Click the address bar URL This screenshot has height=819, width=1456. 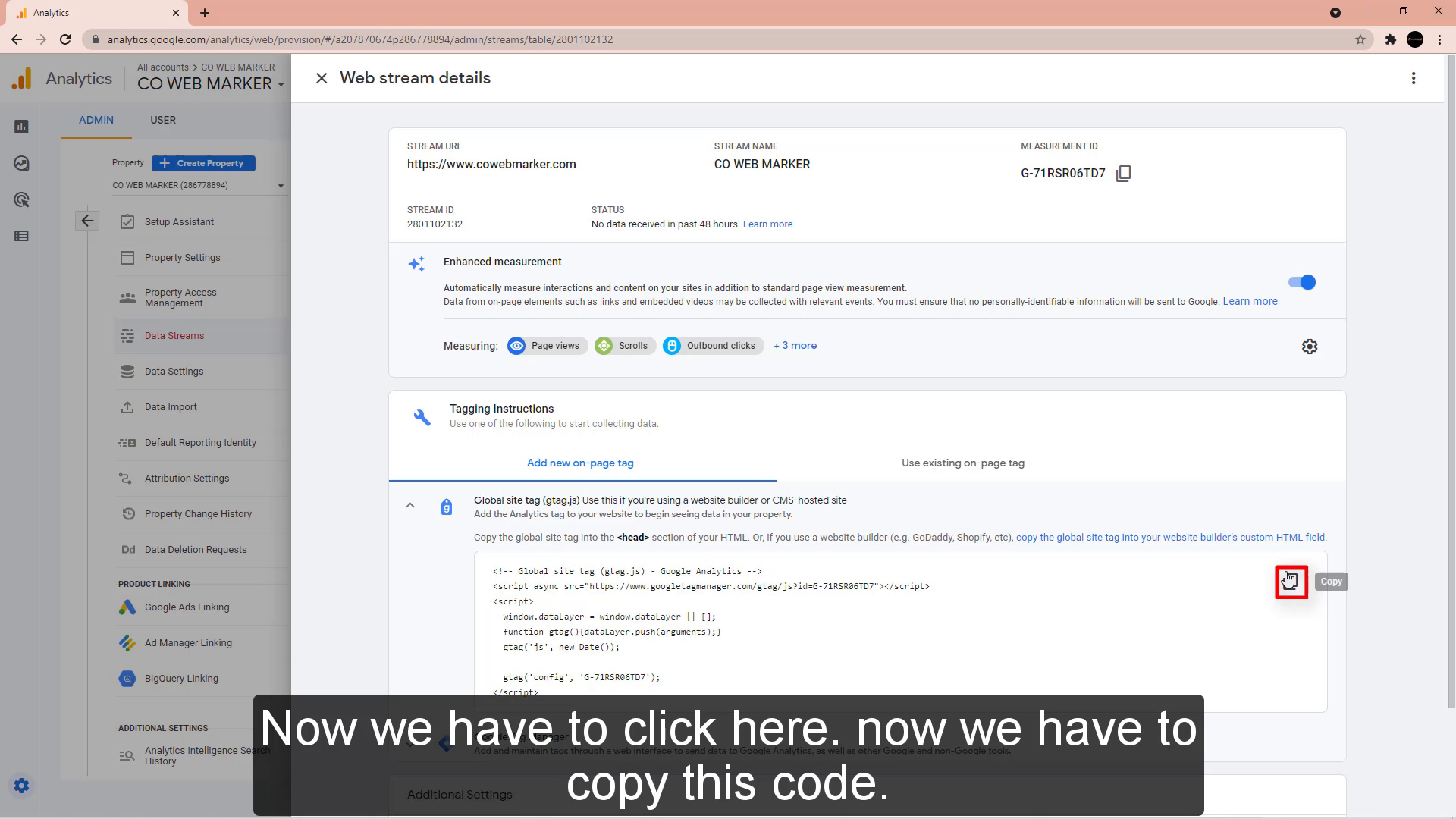coord(360,39)
